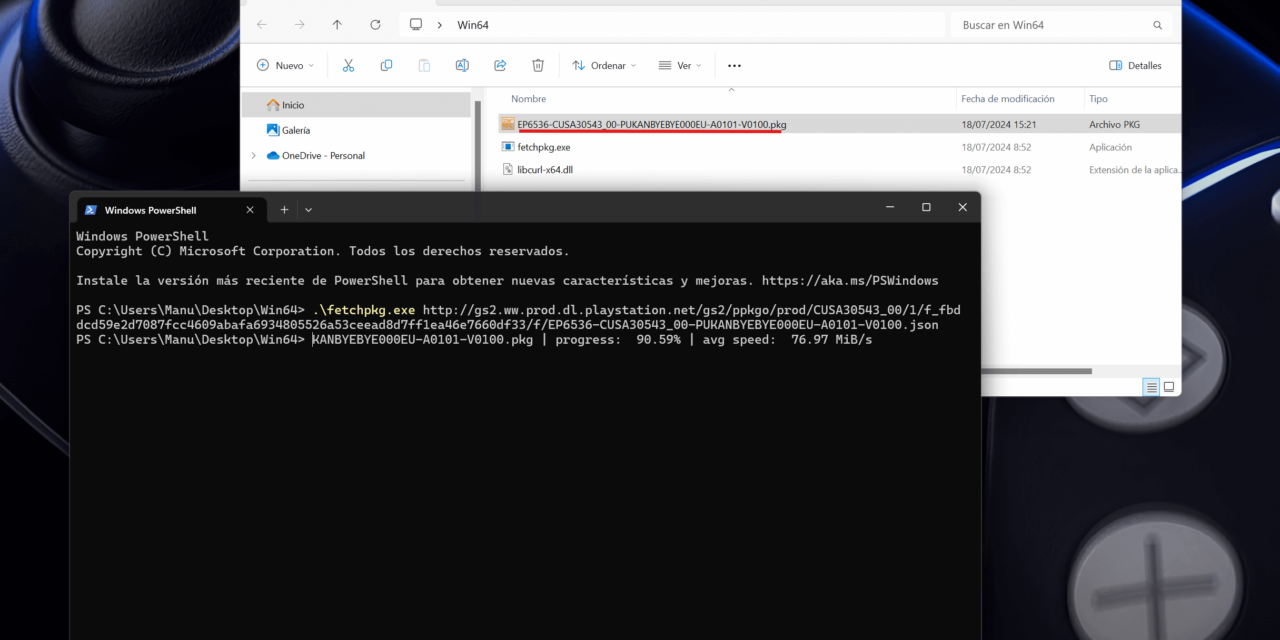Close the Windows PowerShell tab
This screenshot has height=640, width=1280.
pos(250,210)
